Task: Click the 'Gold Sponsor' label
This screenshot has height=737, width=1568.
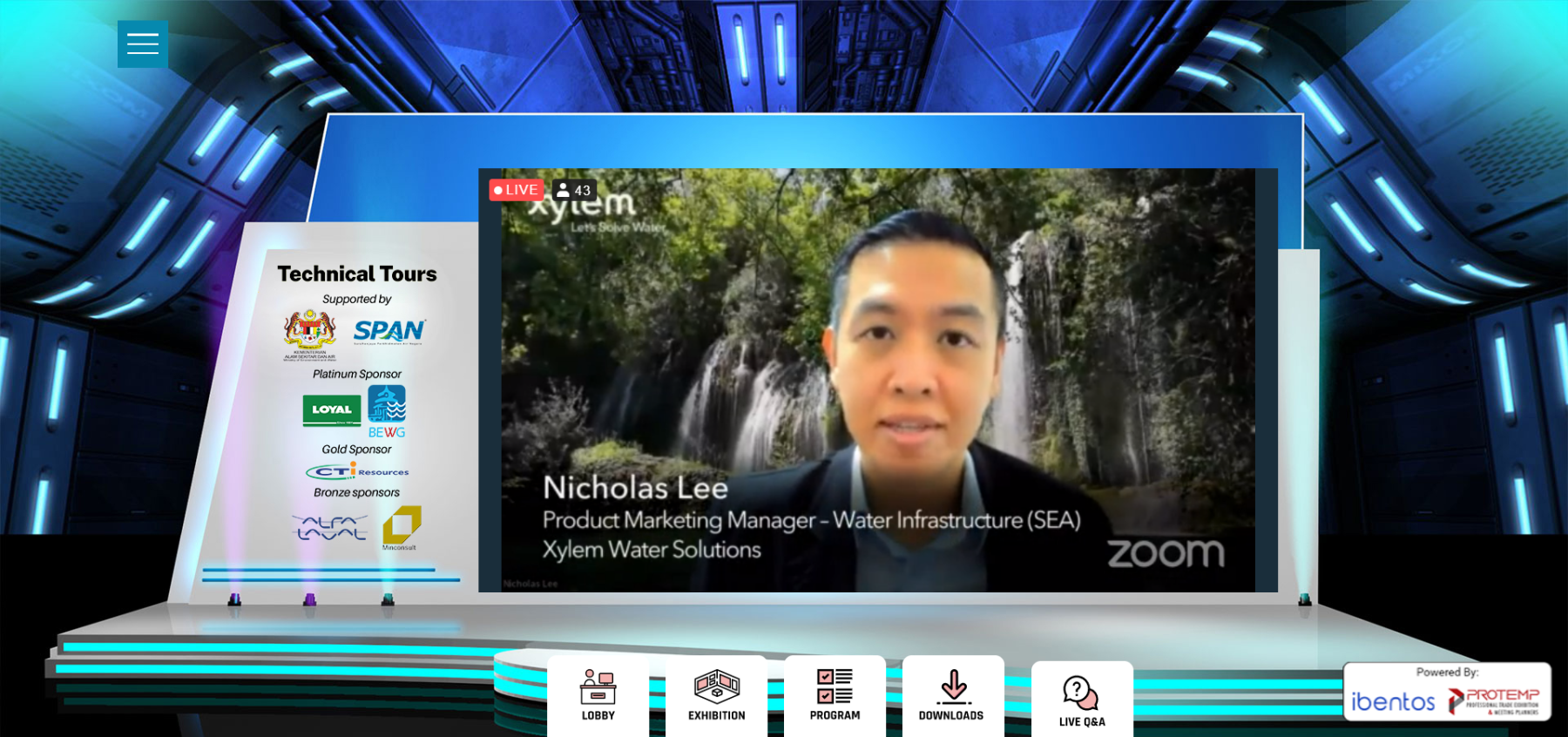Action: coord(356,450)
